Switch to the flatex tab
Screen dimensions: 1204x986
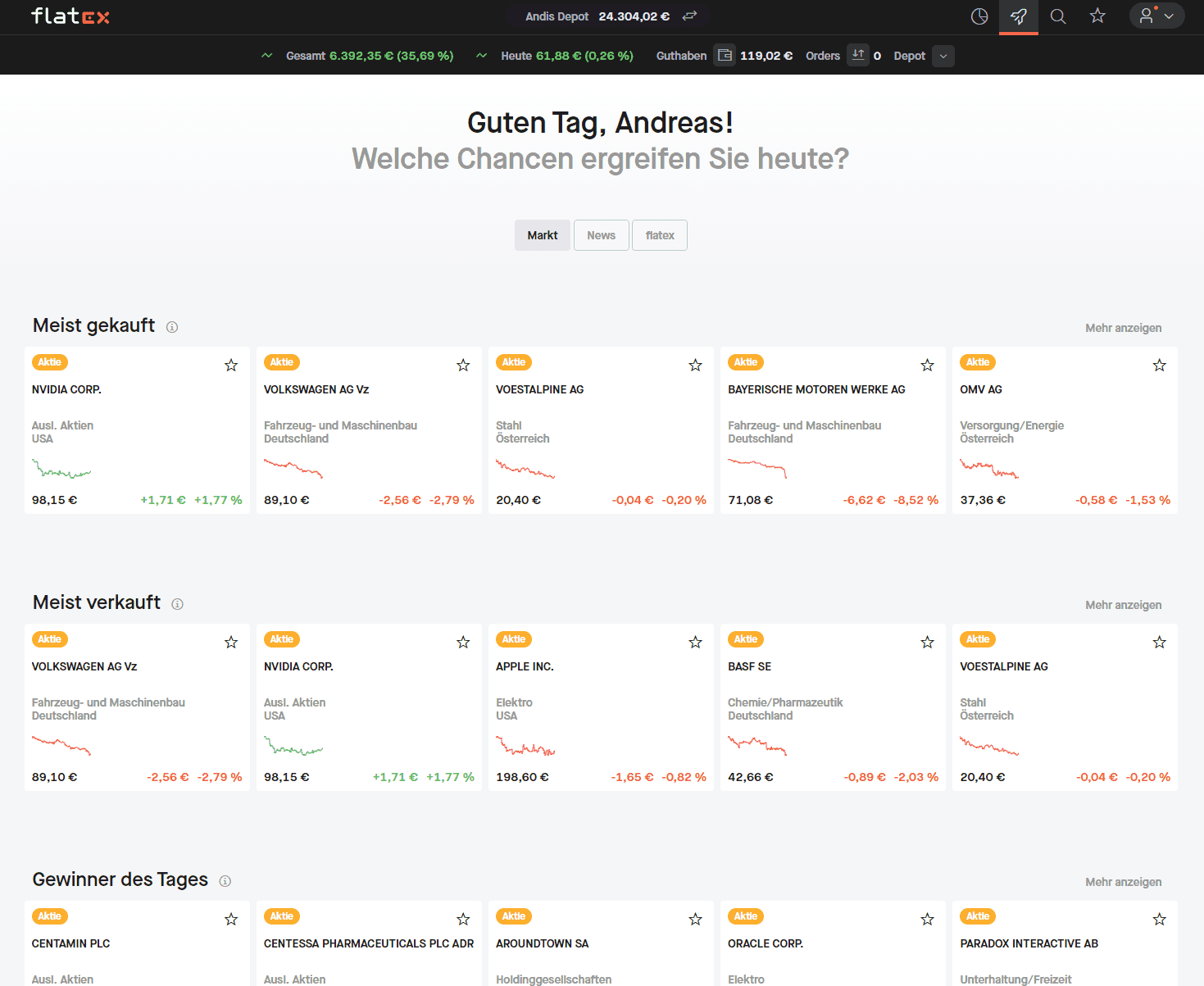click(x=660, y=235)
